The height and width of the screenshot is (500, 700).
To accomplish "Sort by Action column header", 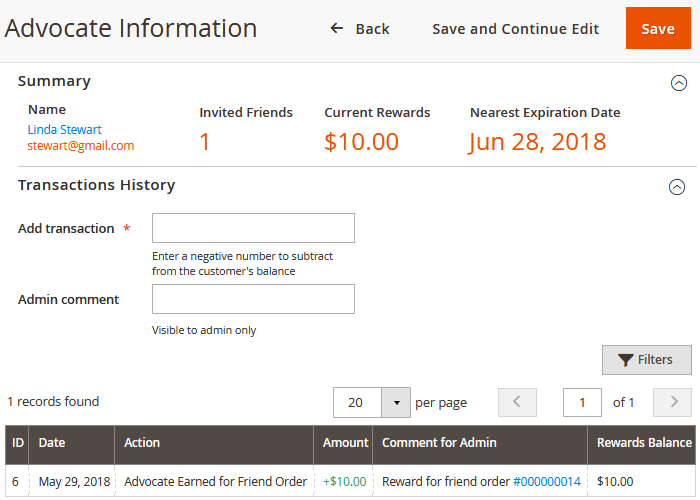I will (214, 445).
